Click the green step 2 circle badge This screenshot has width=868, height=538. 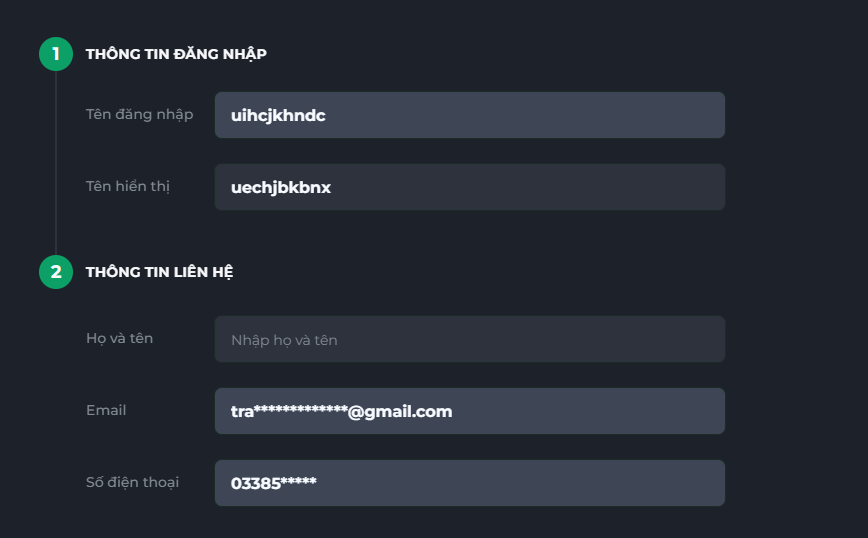[56, 272]
